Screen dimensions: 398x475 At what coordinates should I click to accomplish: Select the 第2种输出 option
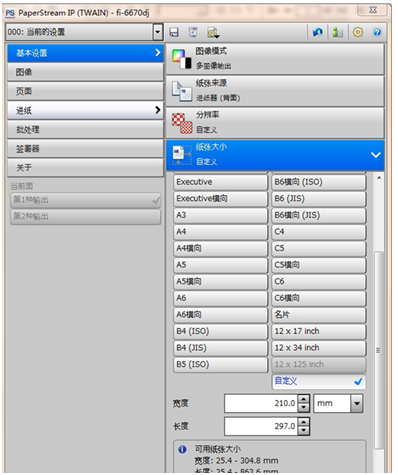(85, 217)
